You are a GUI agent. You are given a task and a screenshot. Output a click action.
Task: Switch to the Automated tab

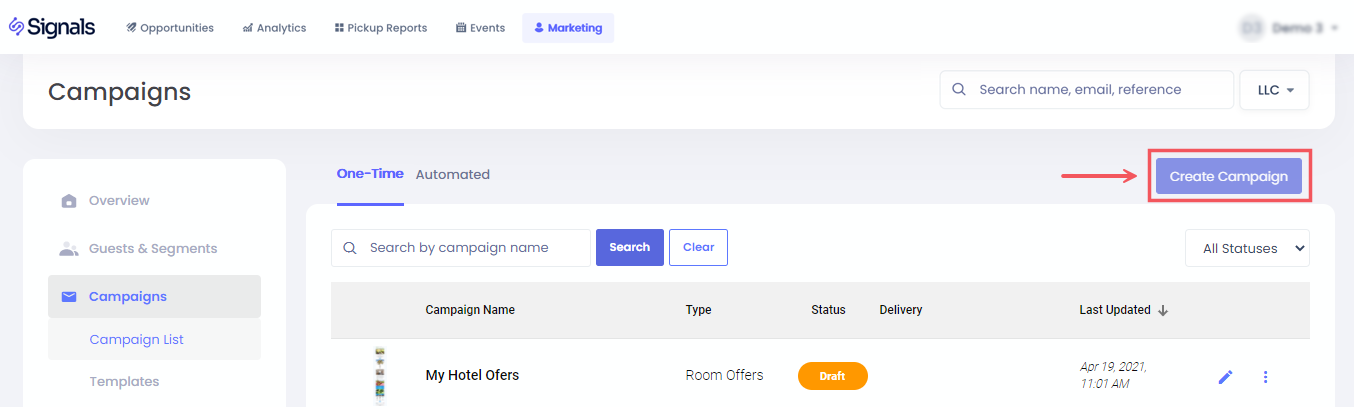[x=453, y=174]
